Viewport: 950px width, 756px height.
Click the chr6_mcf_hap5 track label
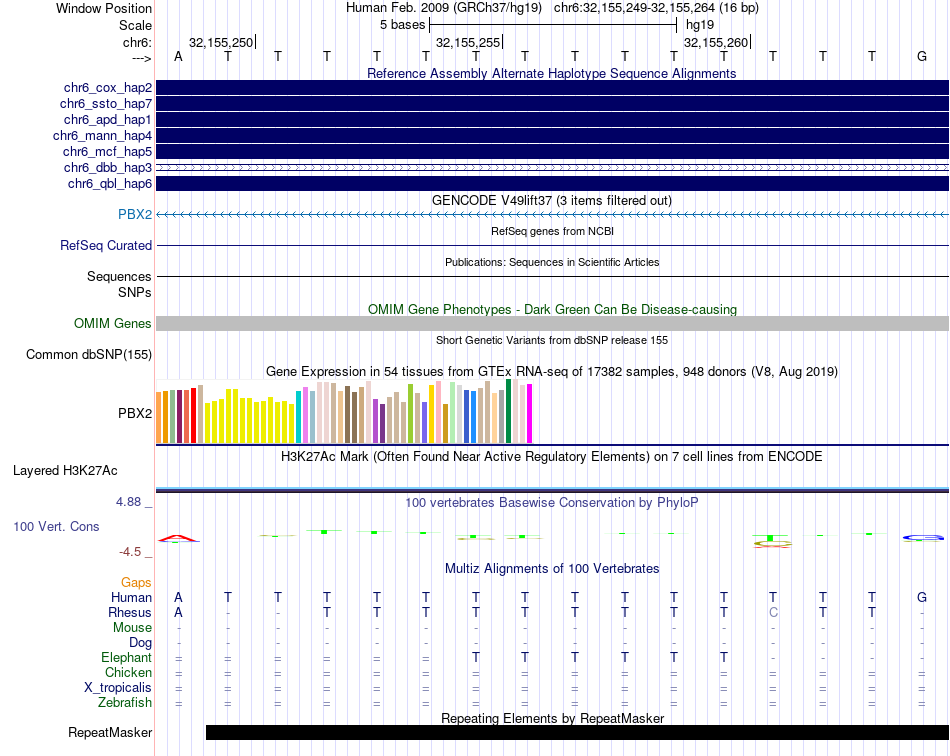[107, 151]
